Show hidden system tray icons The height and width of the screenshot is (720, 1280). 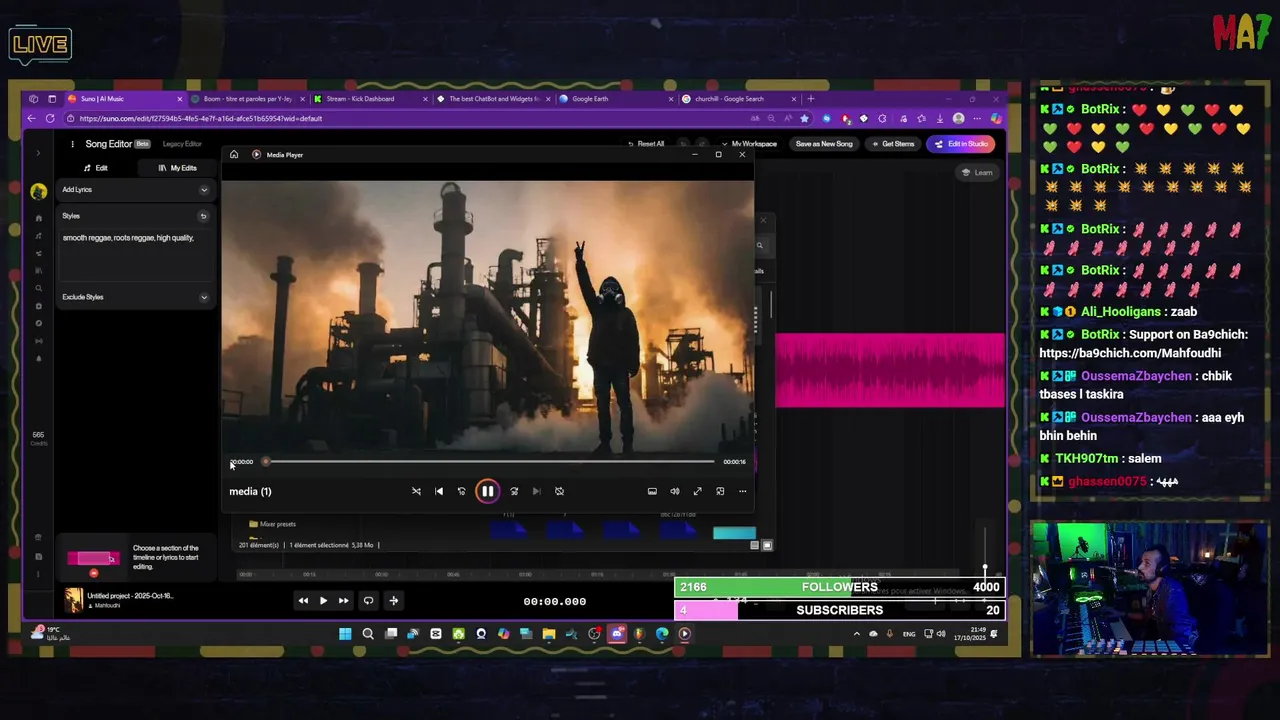coord(856,634)
